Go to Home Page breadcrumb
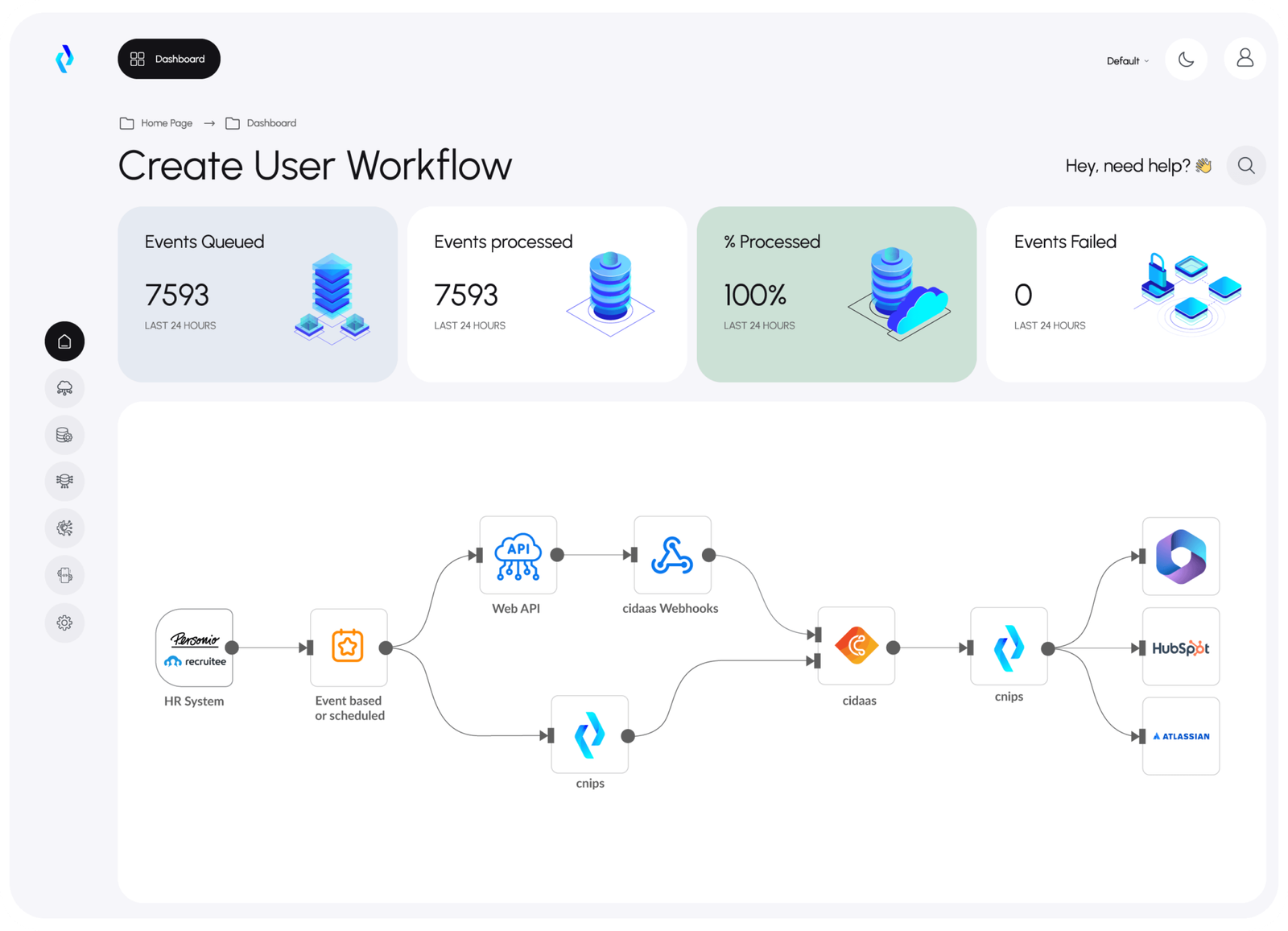 click(x=166, y=123)
